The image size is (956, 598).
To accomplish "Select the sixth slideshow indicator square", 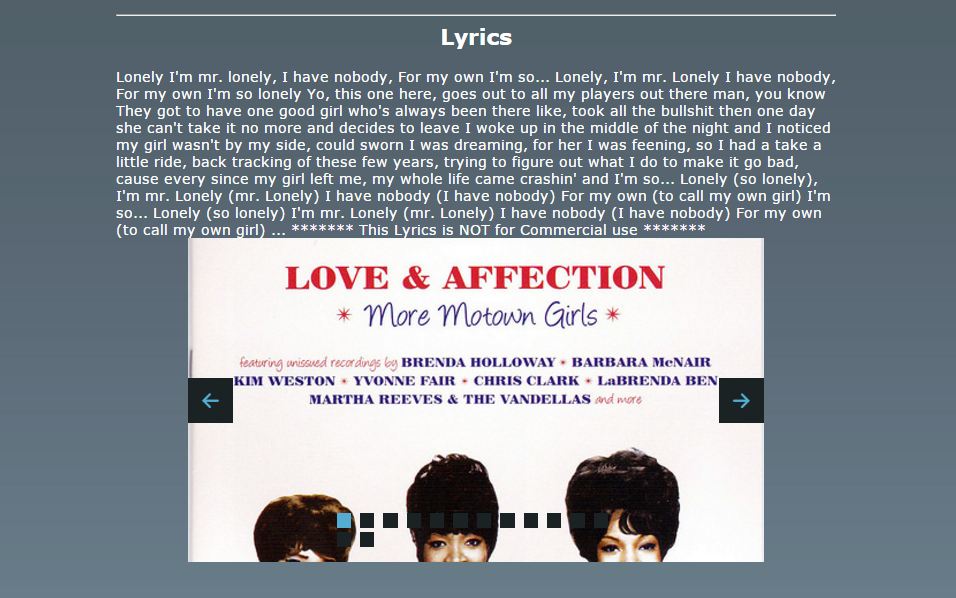I will pos(461,521).
